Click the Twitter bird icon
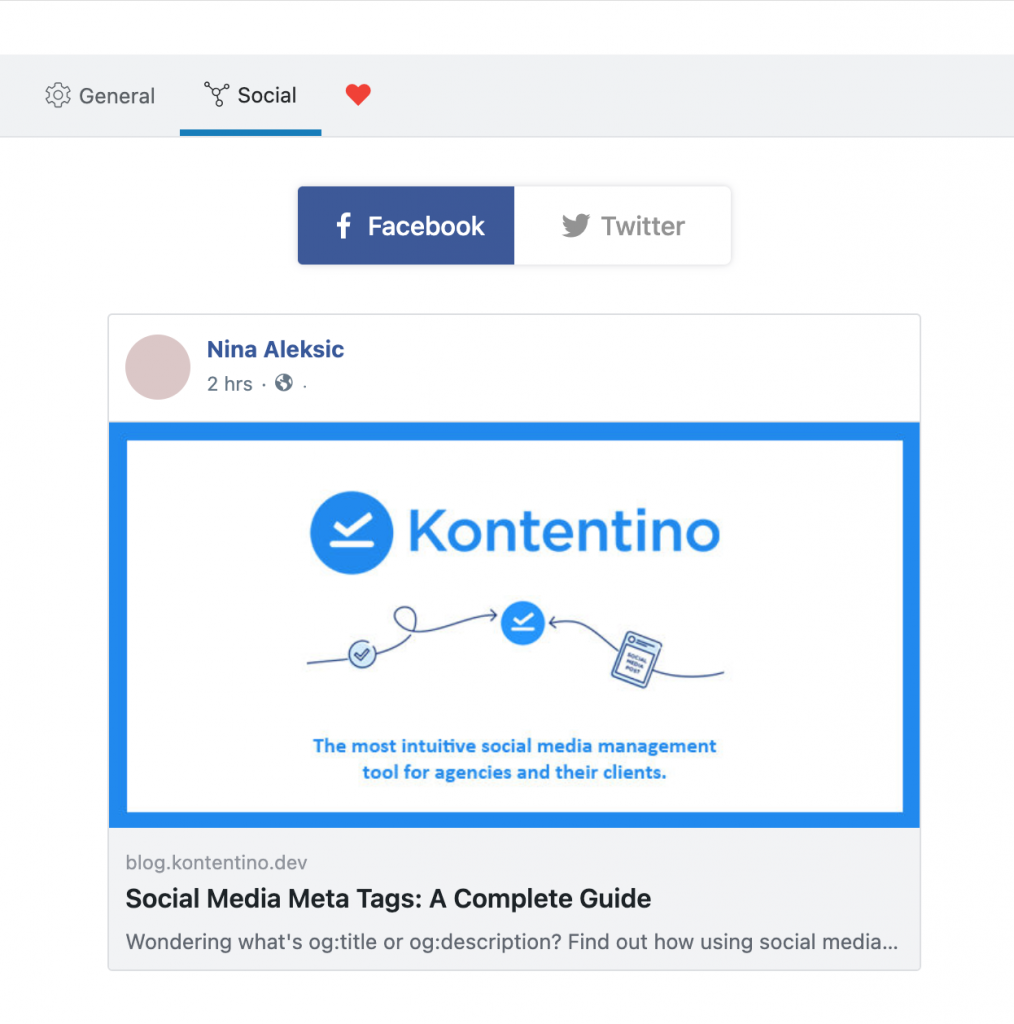1014x1024 pixels. (x=575, y=226)
